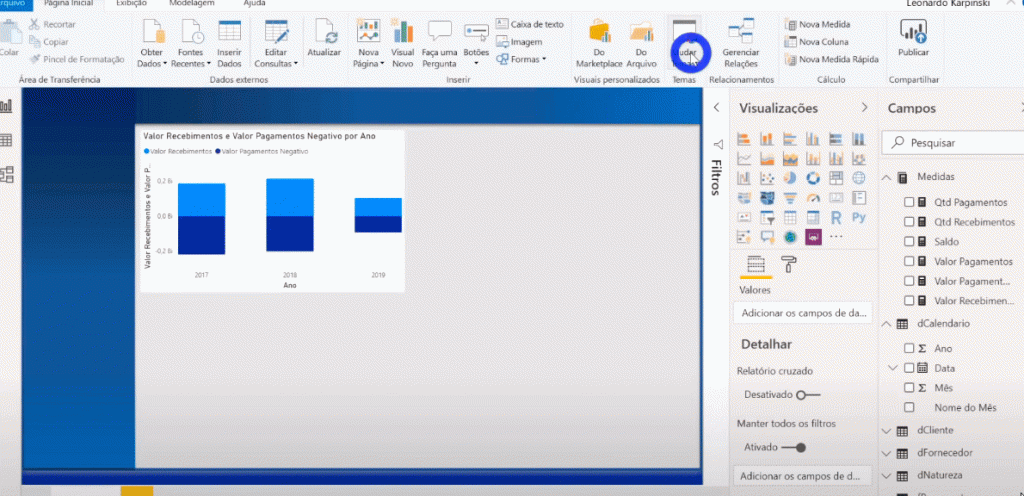Select the donut chart visual
Image resolution: width=1024 pixels, height=496 pixels.
pyautogui.click(x=812, y=178)
